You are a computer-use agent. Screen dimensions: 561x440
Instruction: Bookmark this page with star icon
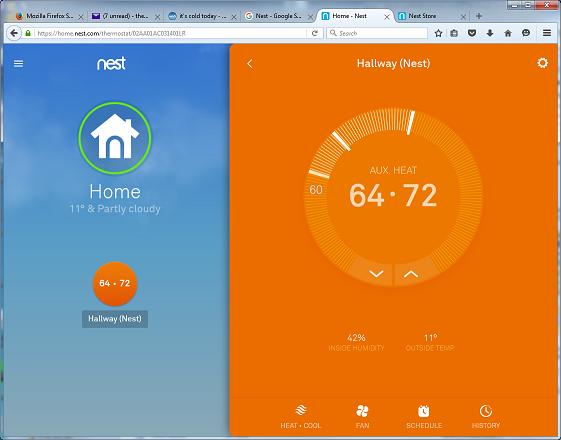(438, 33)
